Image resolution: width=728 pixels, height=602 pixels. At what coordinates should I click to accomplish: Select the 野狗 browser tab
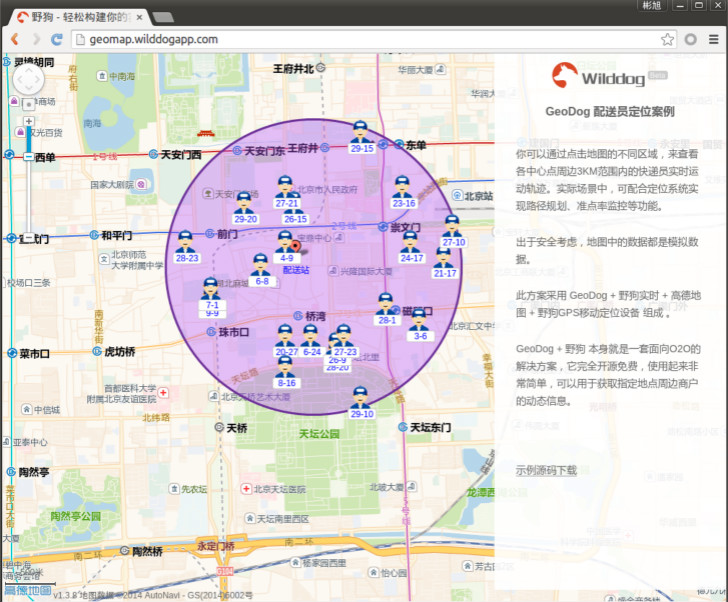(x=79, y=17)
